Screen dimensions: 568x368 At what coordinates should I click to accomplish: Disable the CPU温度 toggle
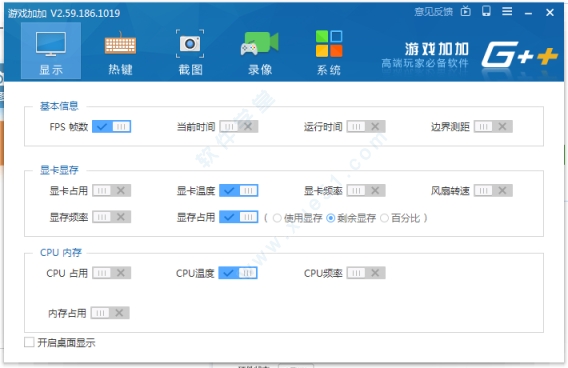tap(238, 273)
